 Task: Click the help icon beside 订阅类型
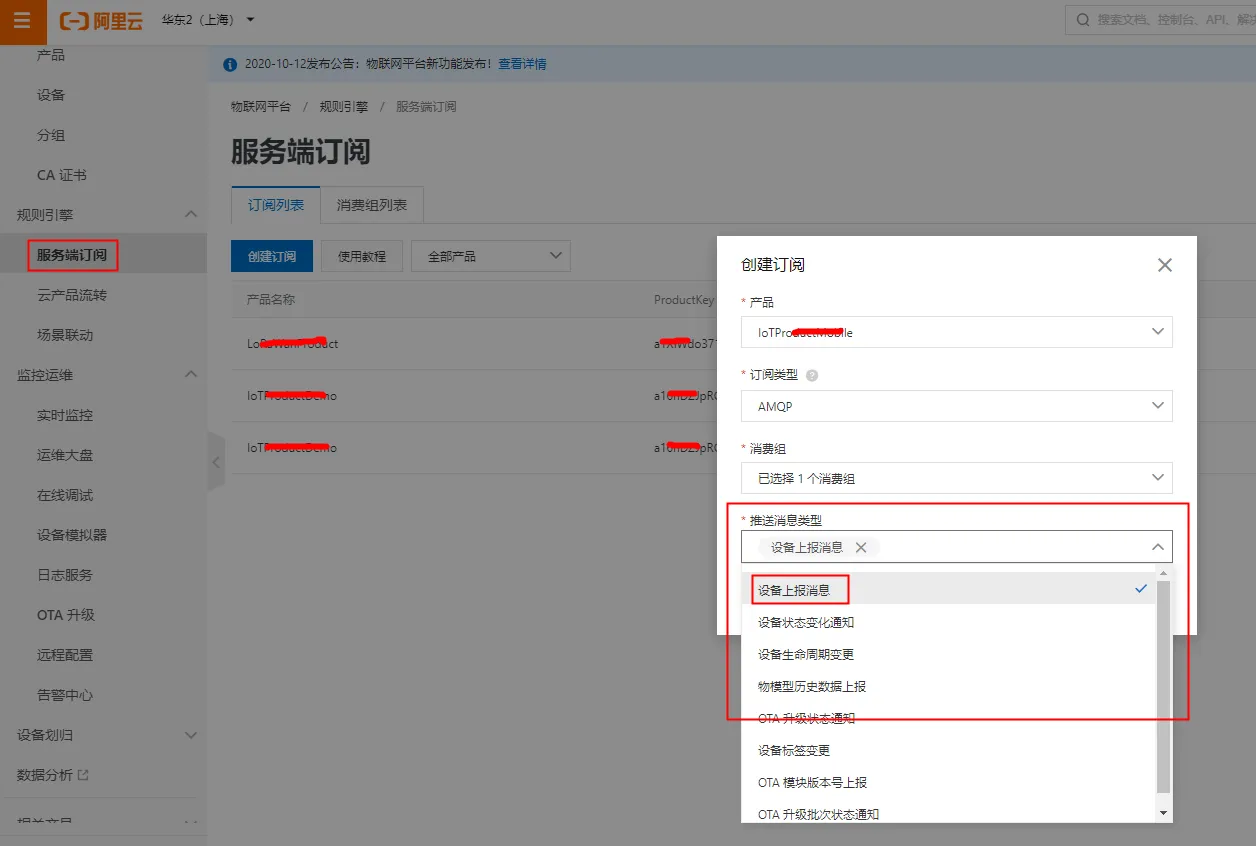pyautogui.click(x=812, y=375)
